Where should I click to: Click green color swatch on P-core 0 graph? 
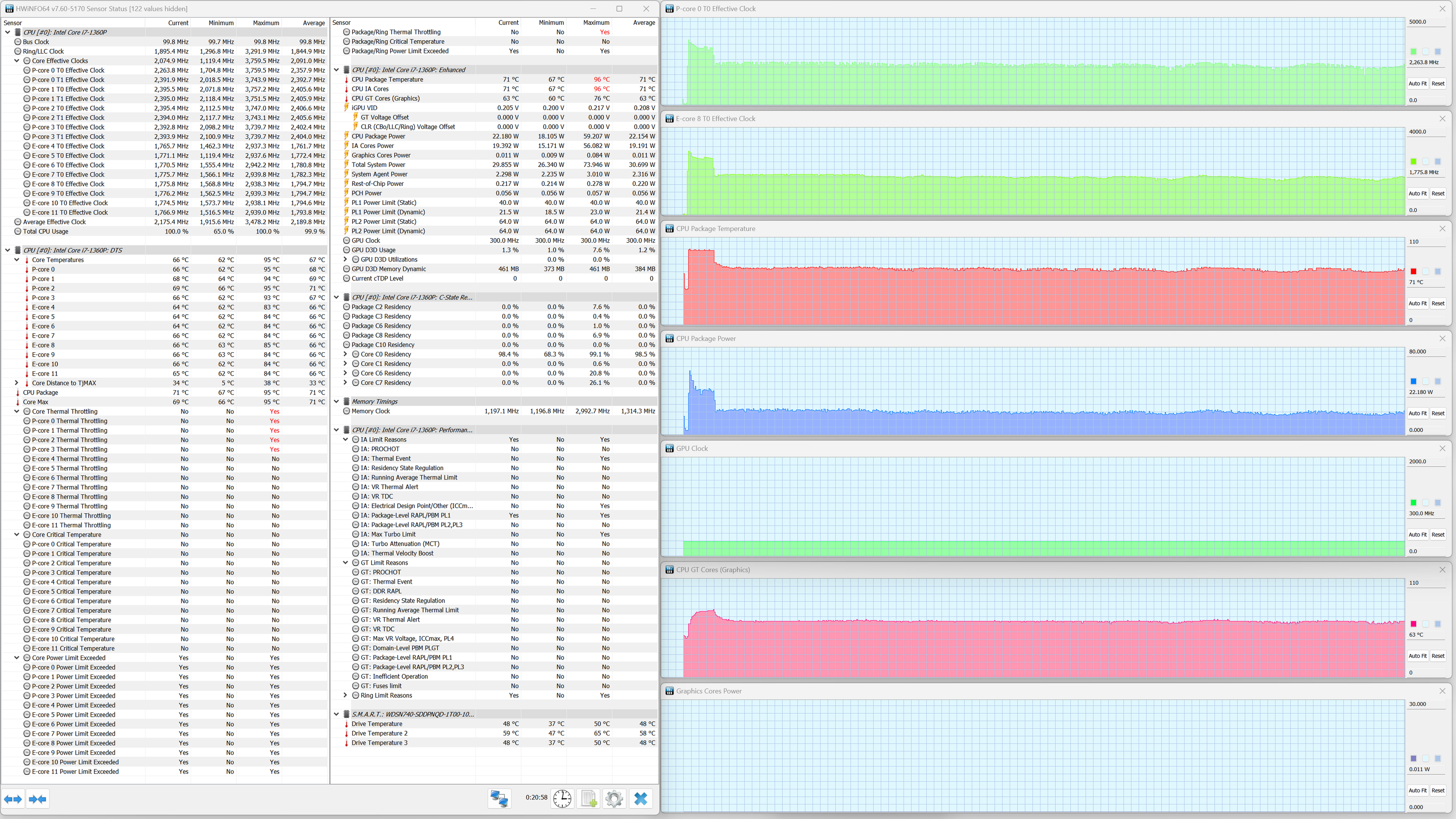tap(1413, 51)
